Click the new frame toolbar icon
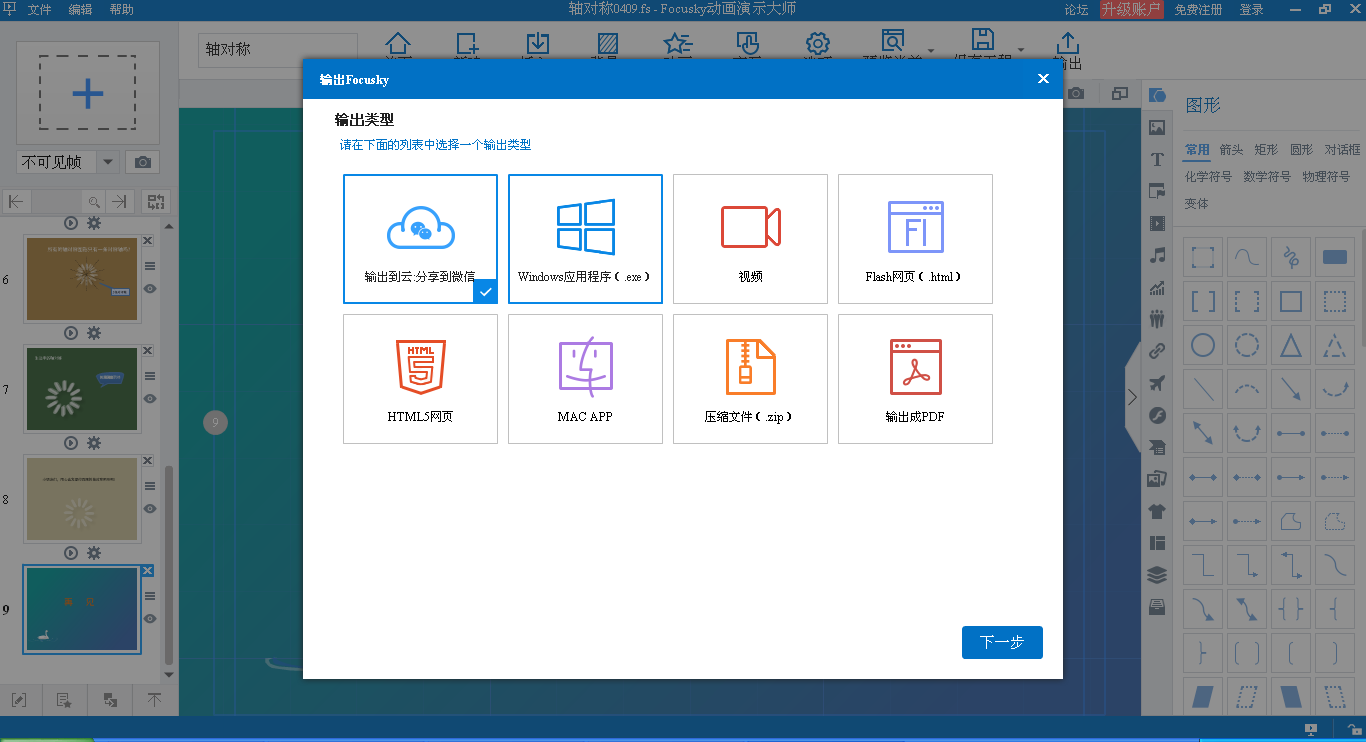Screen dimensions: 1366x742 pyautogui.click(x=467, y=45)
